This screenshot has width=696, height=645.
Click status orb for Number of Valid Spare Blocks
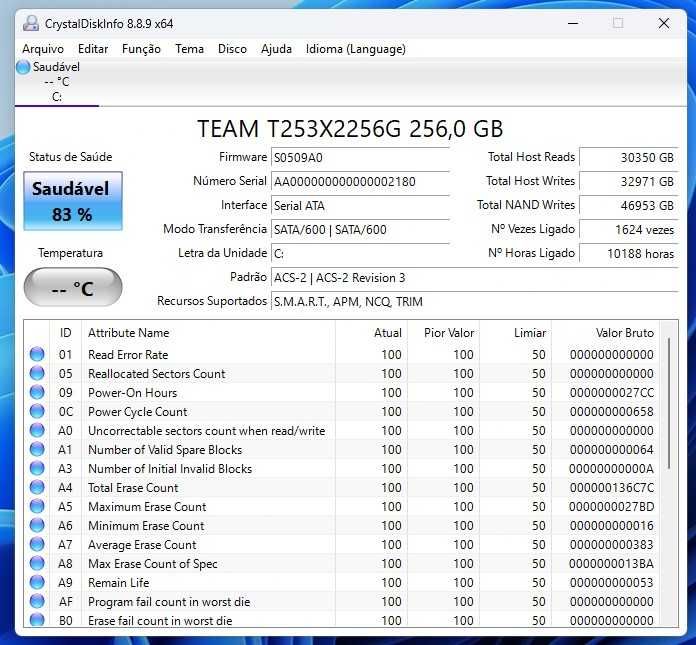37,449
